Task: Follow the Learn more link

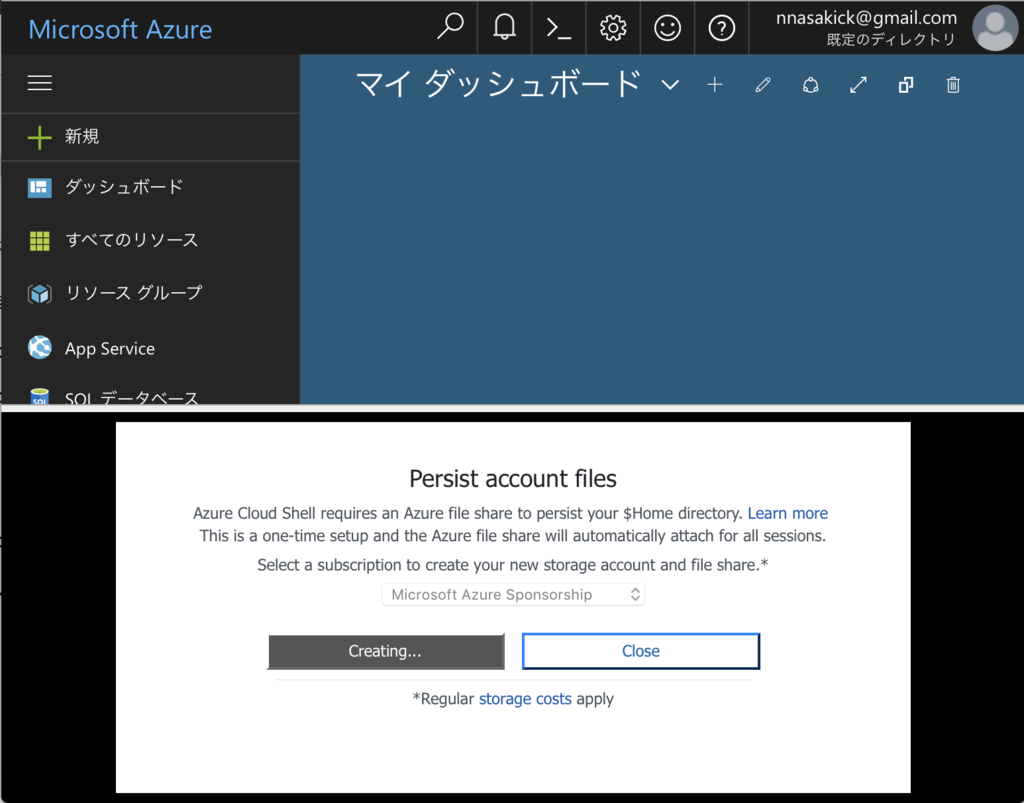Action: pos(788,513)
